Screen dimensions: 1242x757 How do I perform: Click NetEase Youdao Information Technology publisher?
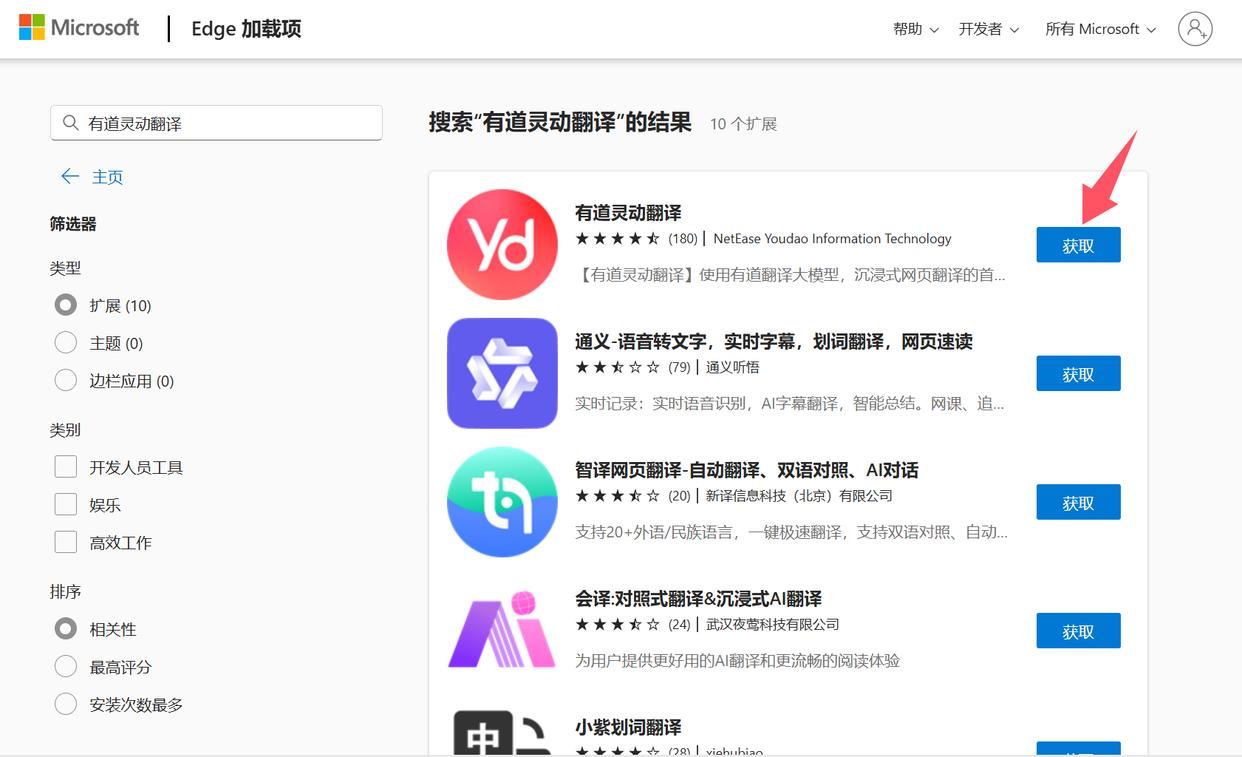pos(832,239)
